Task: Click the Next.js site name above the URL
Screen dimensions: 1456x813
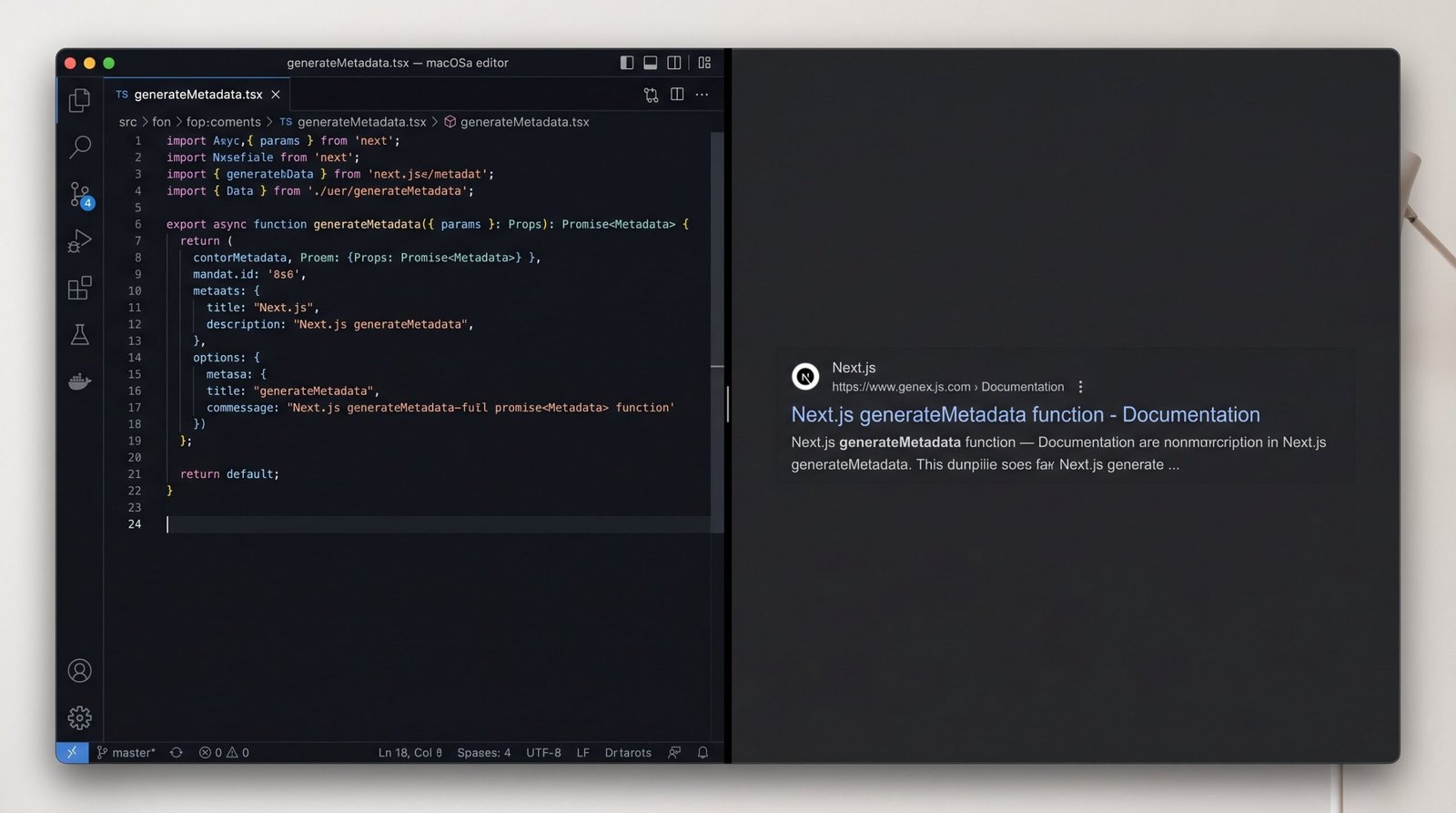Action: point(854,368)
